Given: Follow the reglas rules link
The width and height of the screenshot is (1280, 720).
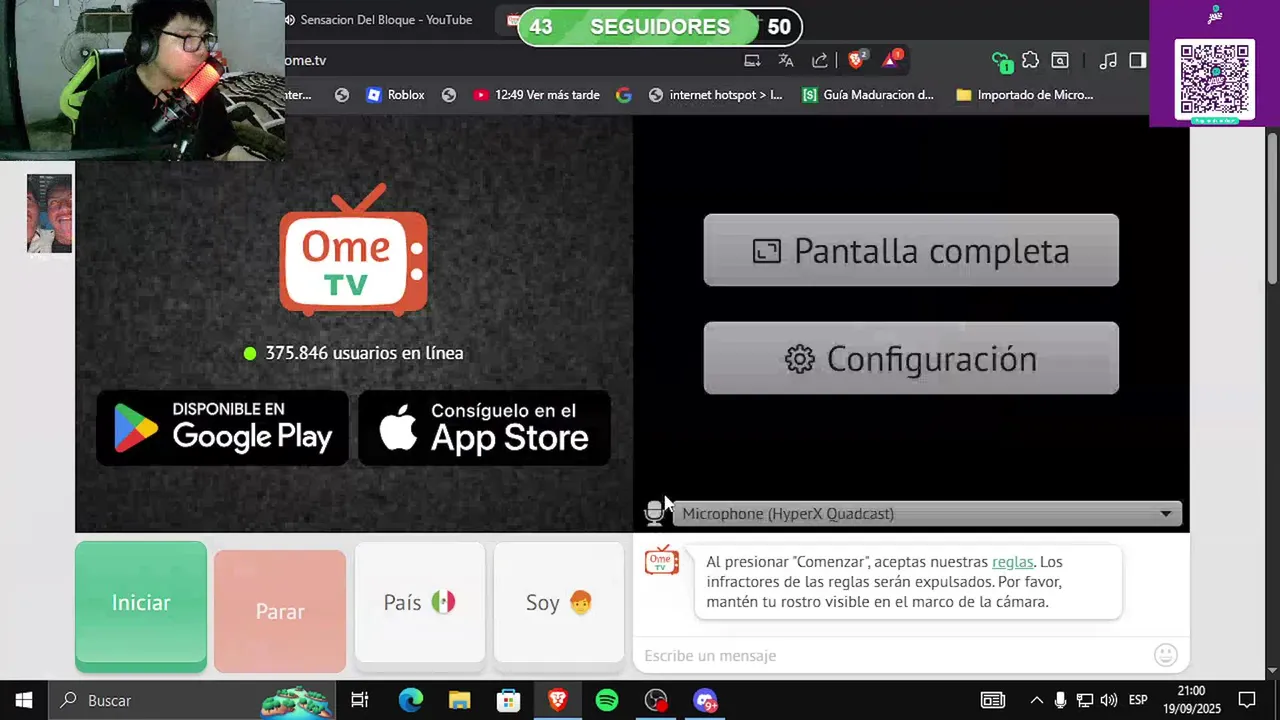Looking at the screenshot, I should [x=1012, y=562].
